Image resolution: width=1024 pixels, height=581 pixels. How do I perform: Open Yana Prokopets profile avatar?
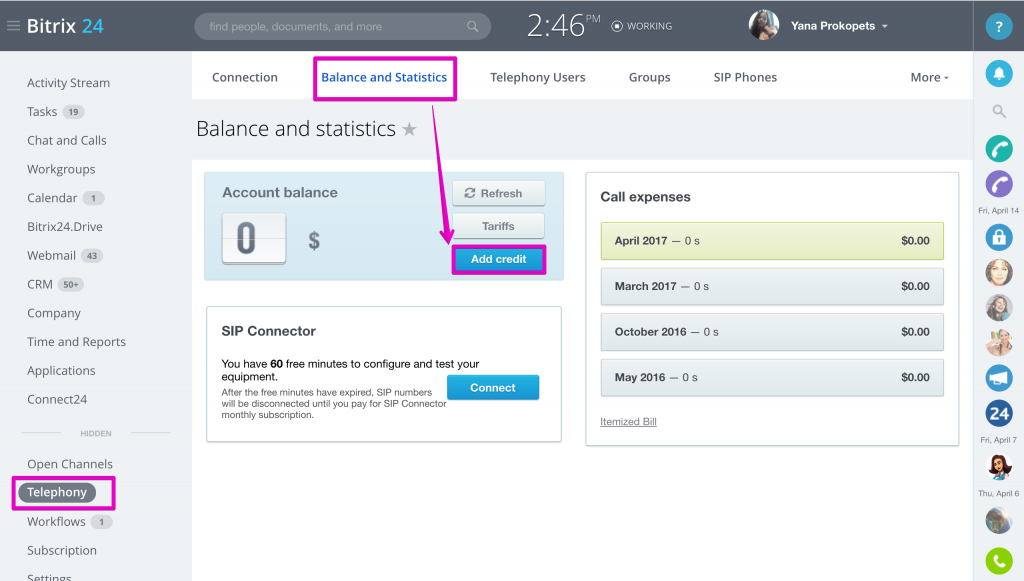coord(763,25)
